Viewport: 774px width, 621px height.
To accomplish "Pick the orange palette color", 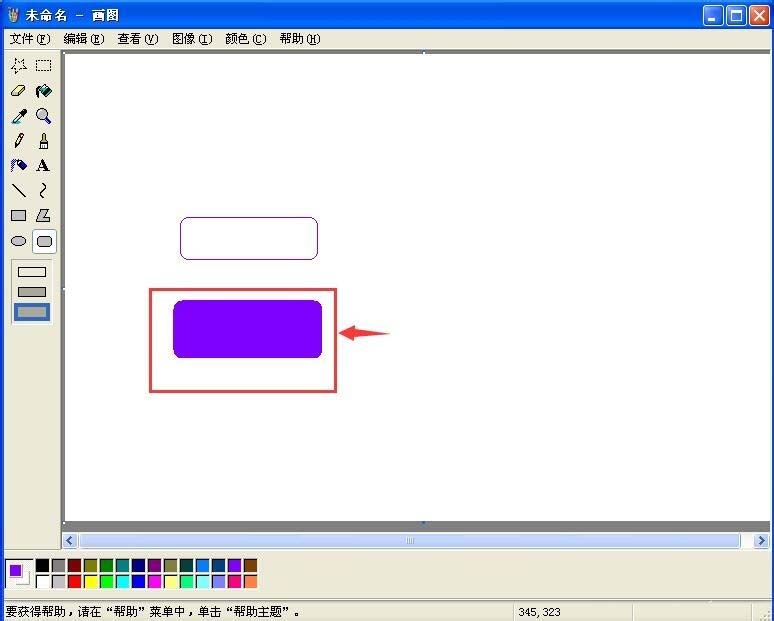I will [x=250, y=582].
